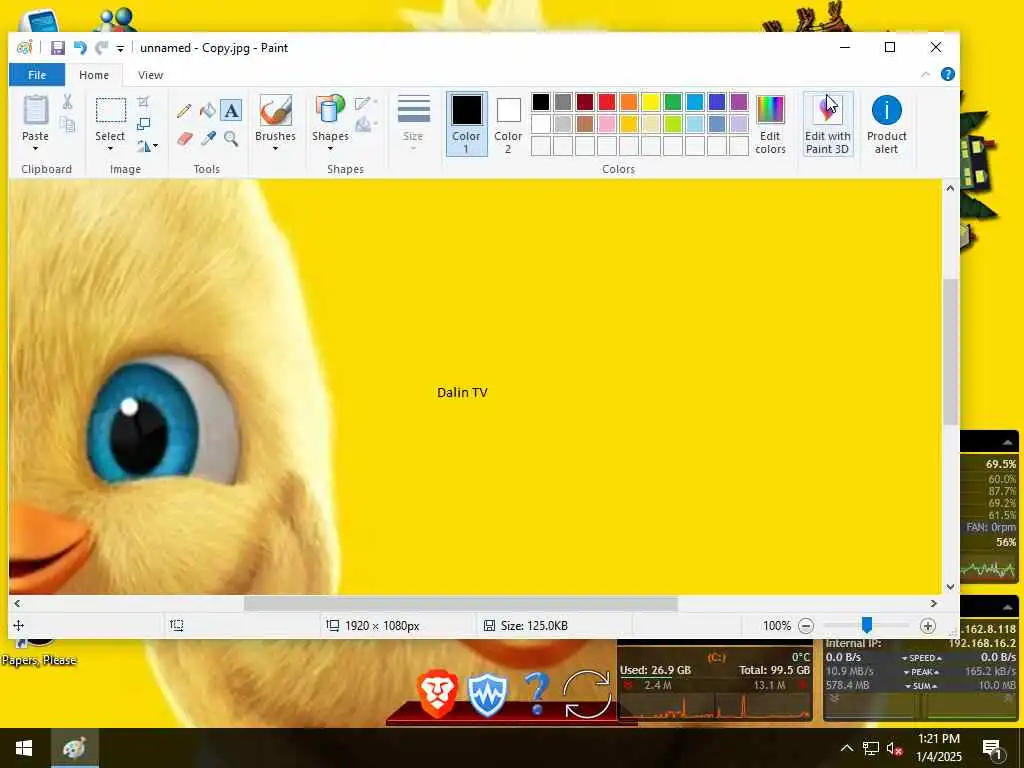Pick the green color swatch
Image resolution: width=1024 pixels, height=768 pixels.
(673, 102)
